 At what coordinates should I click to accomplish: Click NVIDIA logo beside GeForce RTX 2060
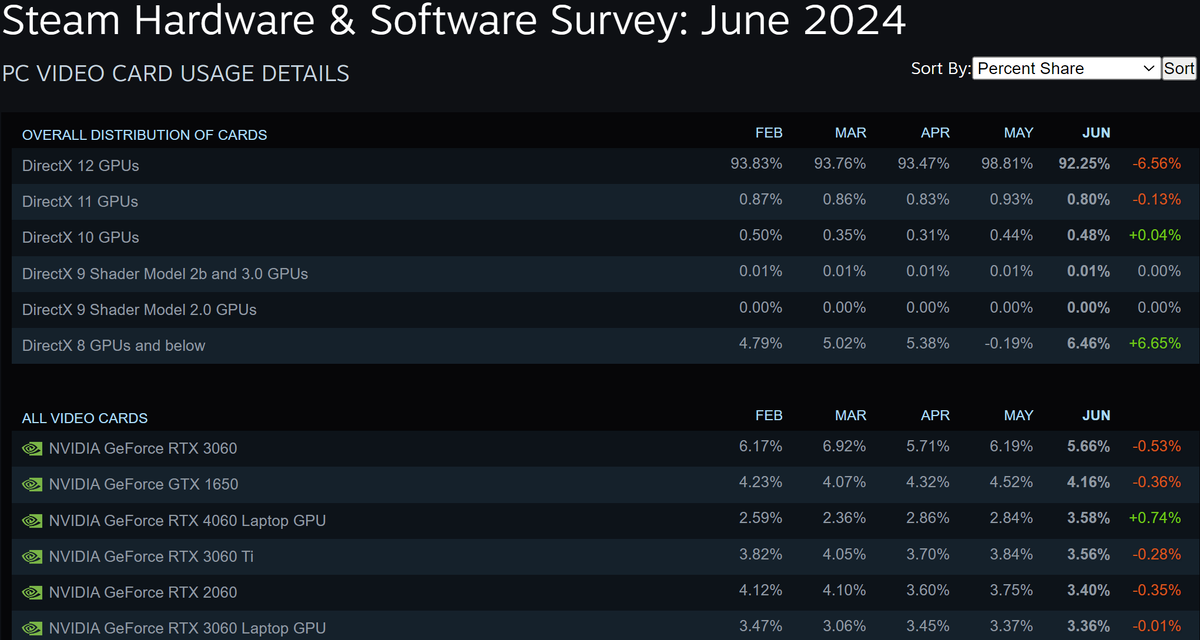[x=32, y=592]
